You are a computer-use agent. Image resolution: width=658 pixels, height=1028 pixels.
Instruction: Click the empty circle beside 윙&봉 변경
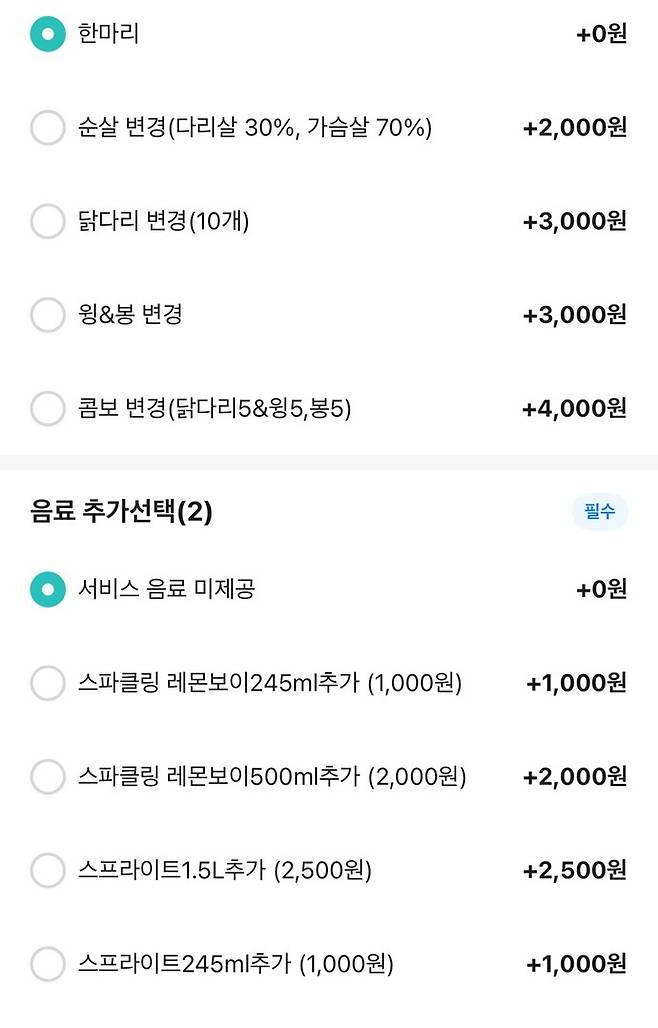pyautogui.click(x=47, y=314)
